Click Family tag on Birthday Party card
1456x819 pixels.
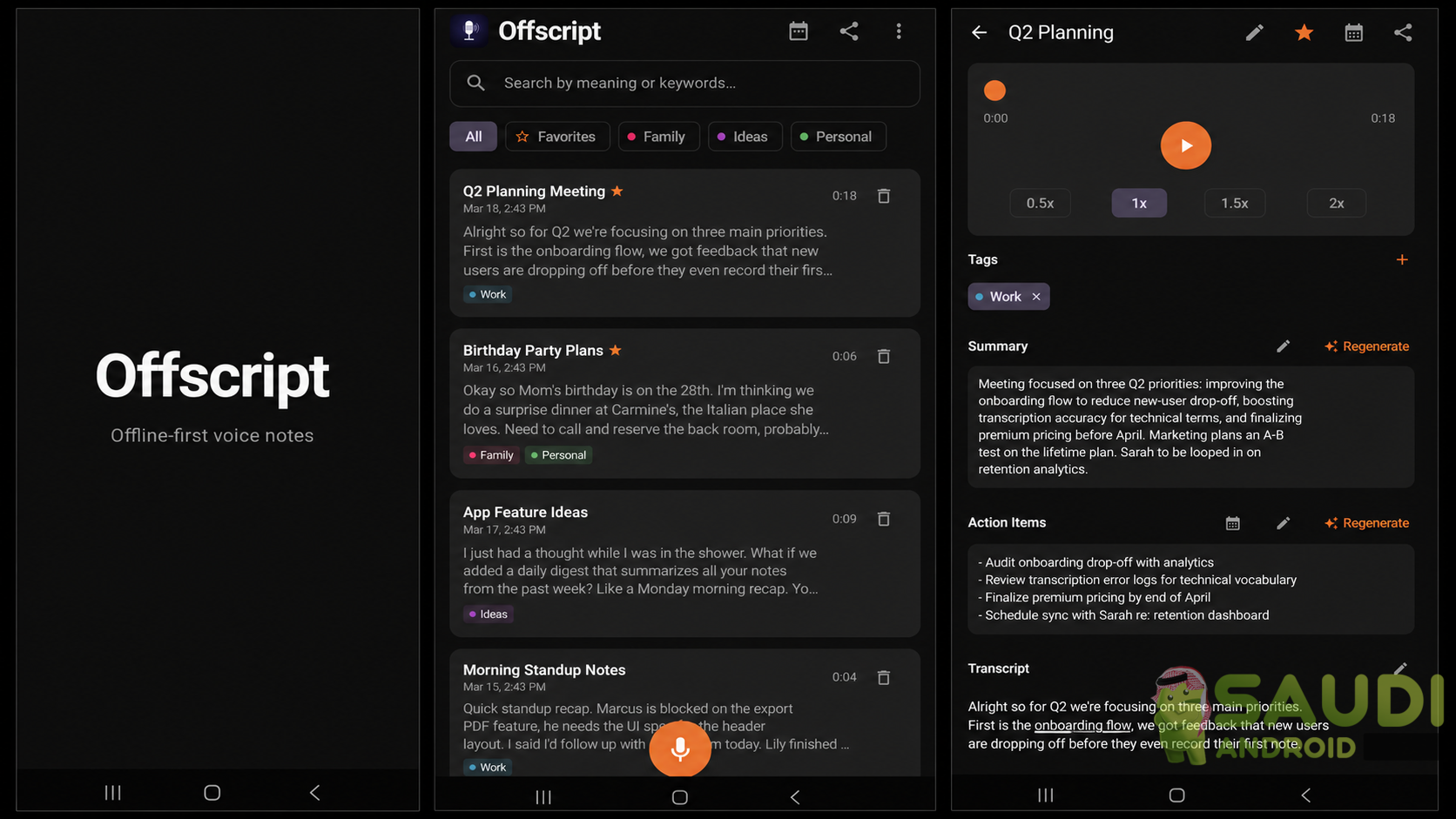pos(491,455)
